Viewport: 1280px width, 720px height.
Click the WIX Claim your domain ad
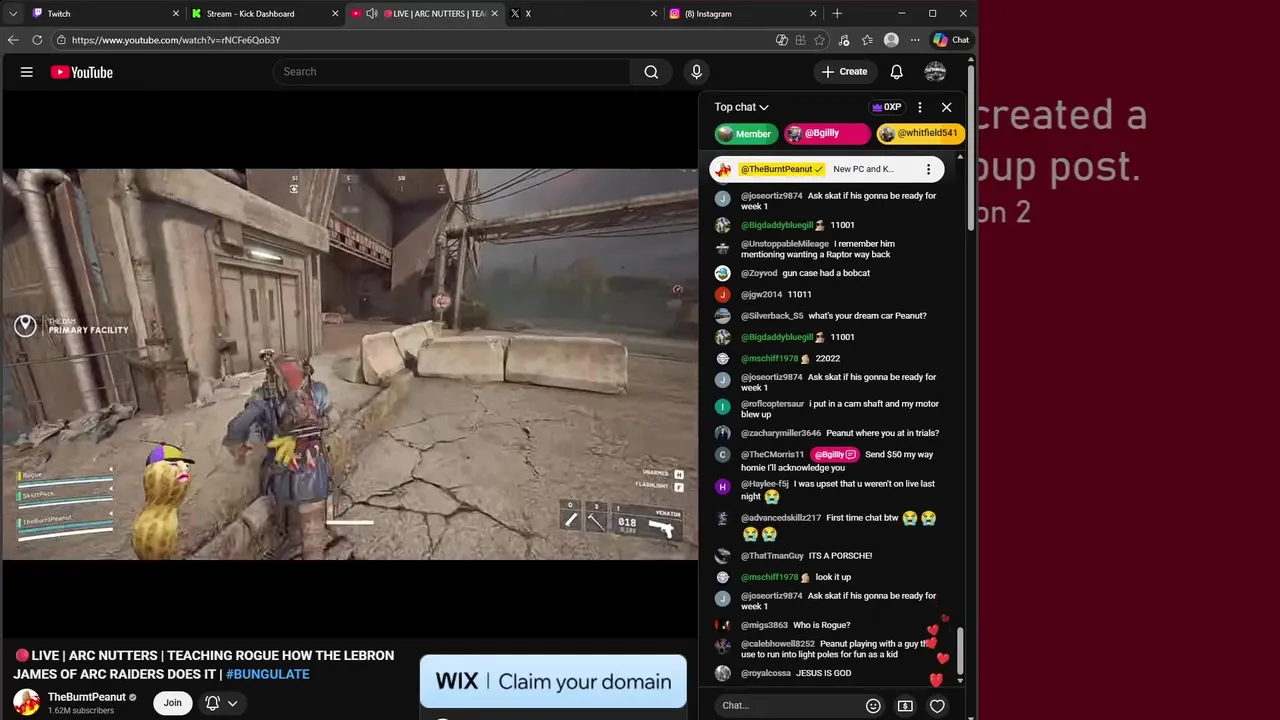(x=553, y=682)
